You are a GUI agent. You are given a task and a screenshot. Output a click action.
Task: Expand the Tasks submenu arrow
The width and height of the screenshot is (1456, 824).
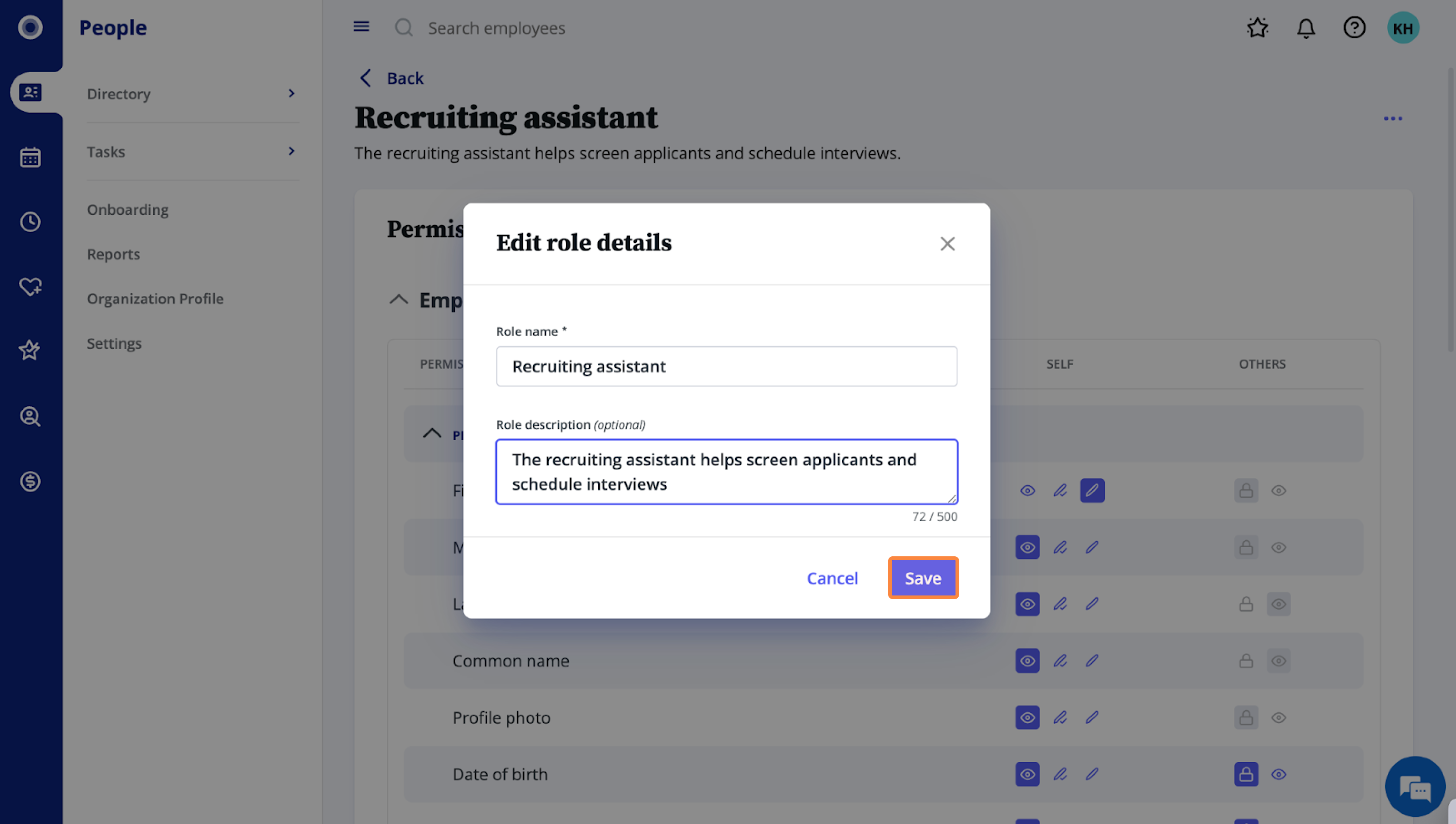[292, 151]
